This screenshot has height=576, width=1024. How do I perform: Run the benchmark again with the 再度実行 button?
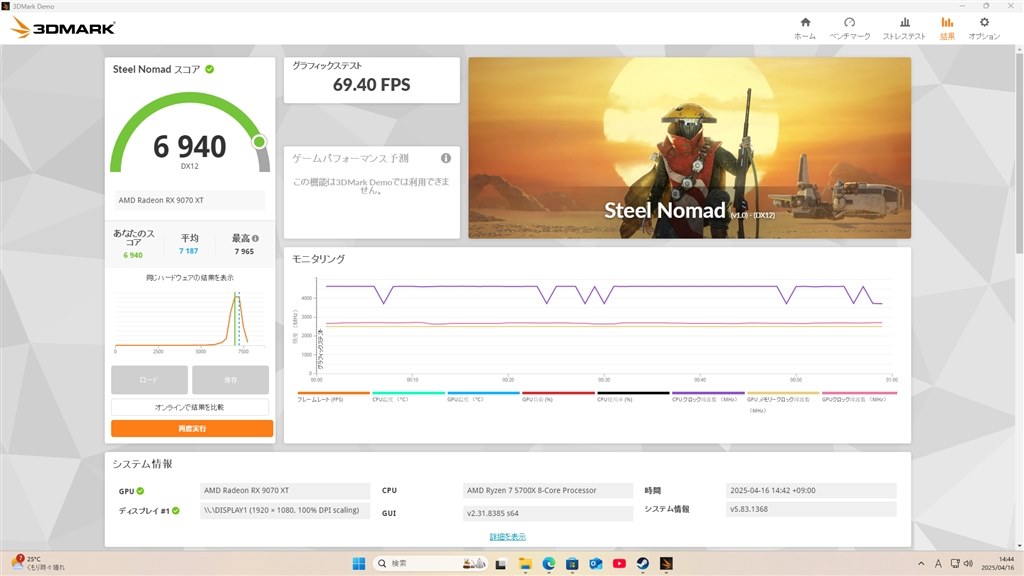(x=189, y=428)
